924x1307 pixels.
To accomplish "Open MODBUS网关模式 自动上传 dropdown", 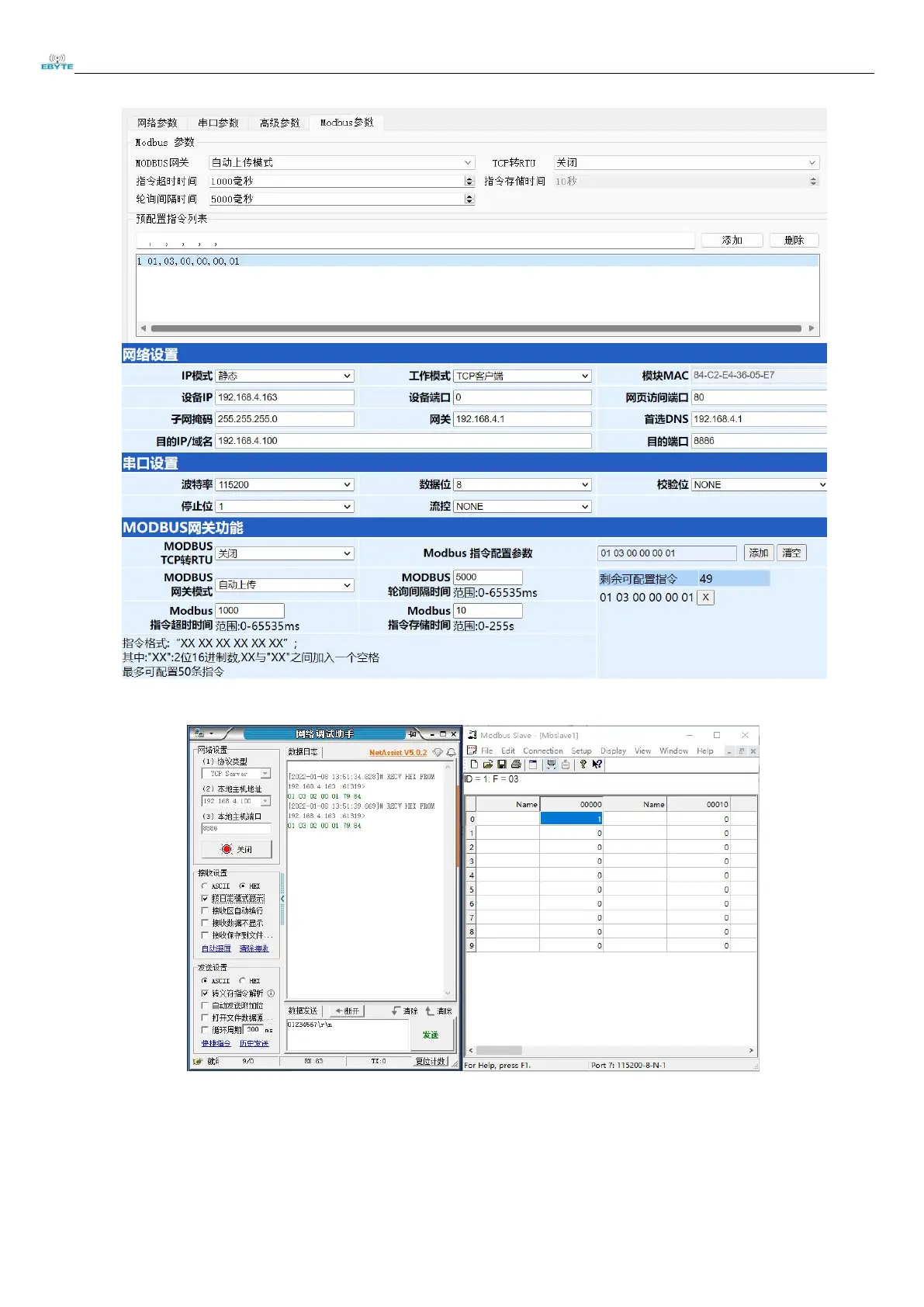I will 285,585.
